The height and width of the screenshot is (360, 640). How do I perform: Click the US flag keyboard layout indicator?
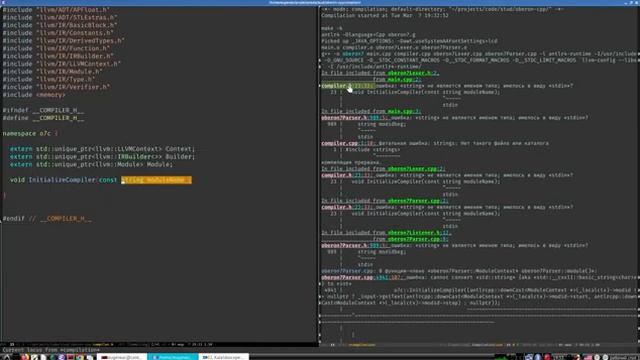tap(588, 357)
